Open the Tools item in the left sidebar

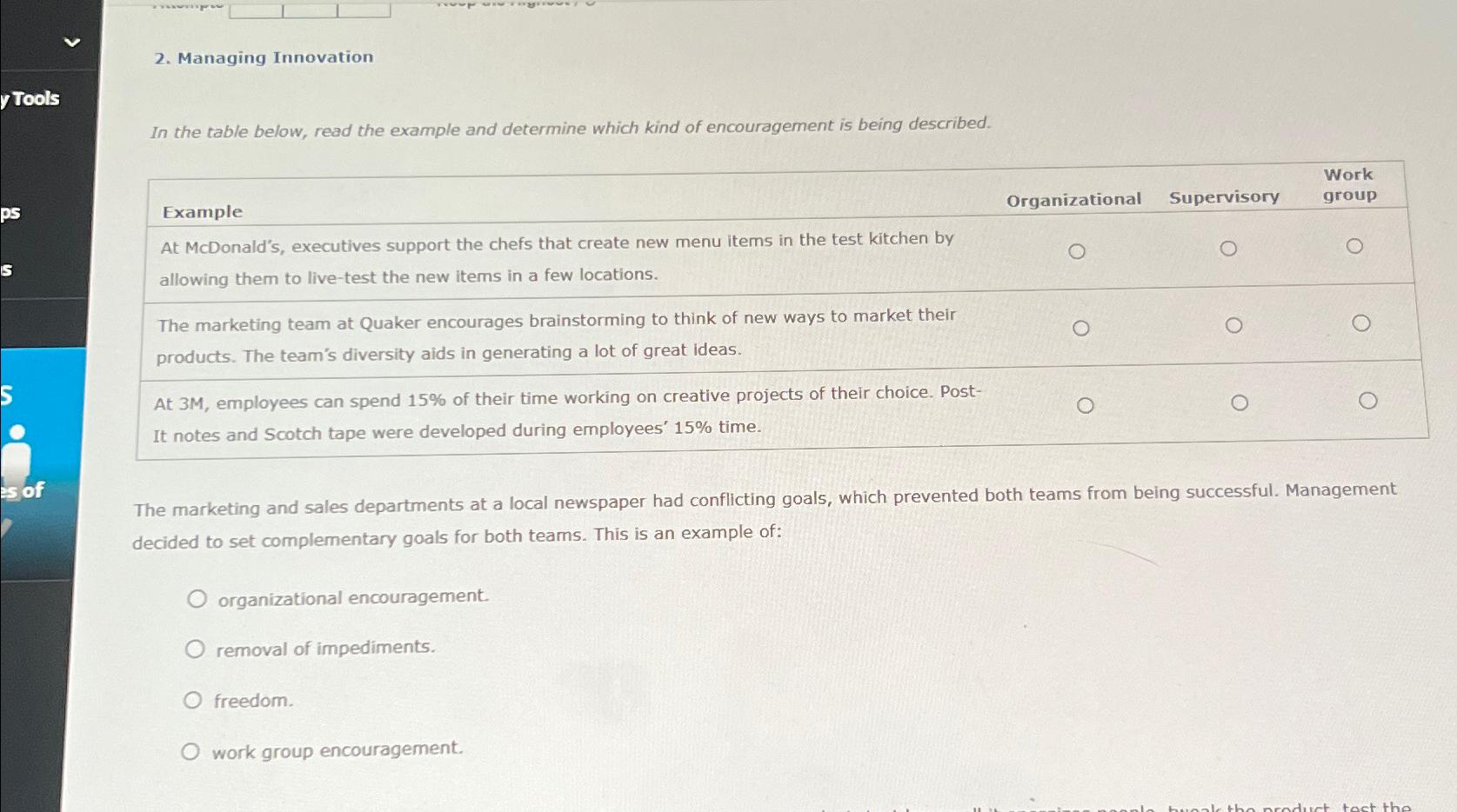[x=30, y=98]
